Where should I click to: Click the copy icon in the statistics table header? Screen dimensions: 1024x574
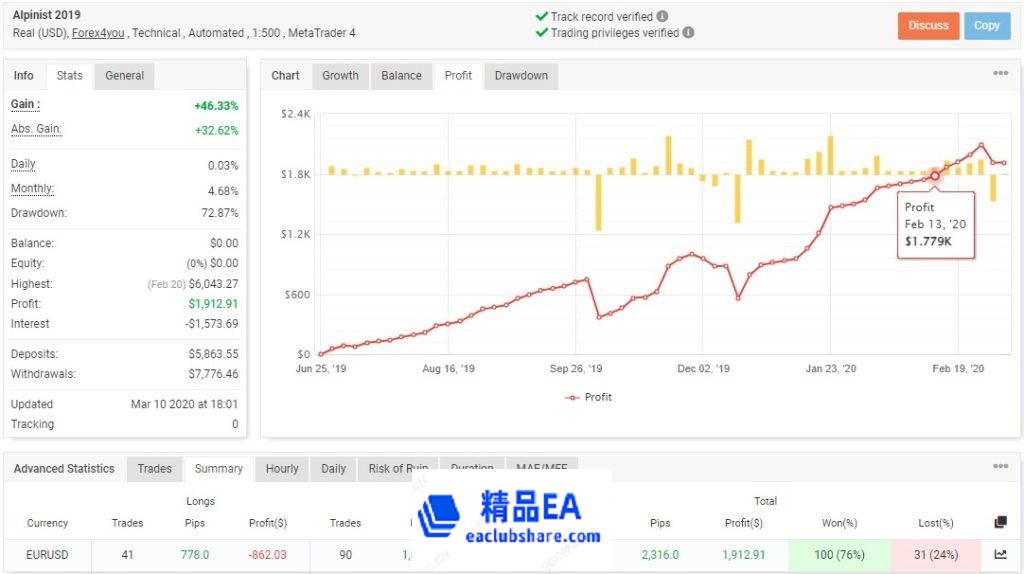click(1000, 522)
